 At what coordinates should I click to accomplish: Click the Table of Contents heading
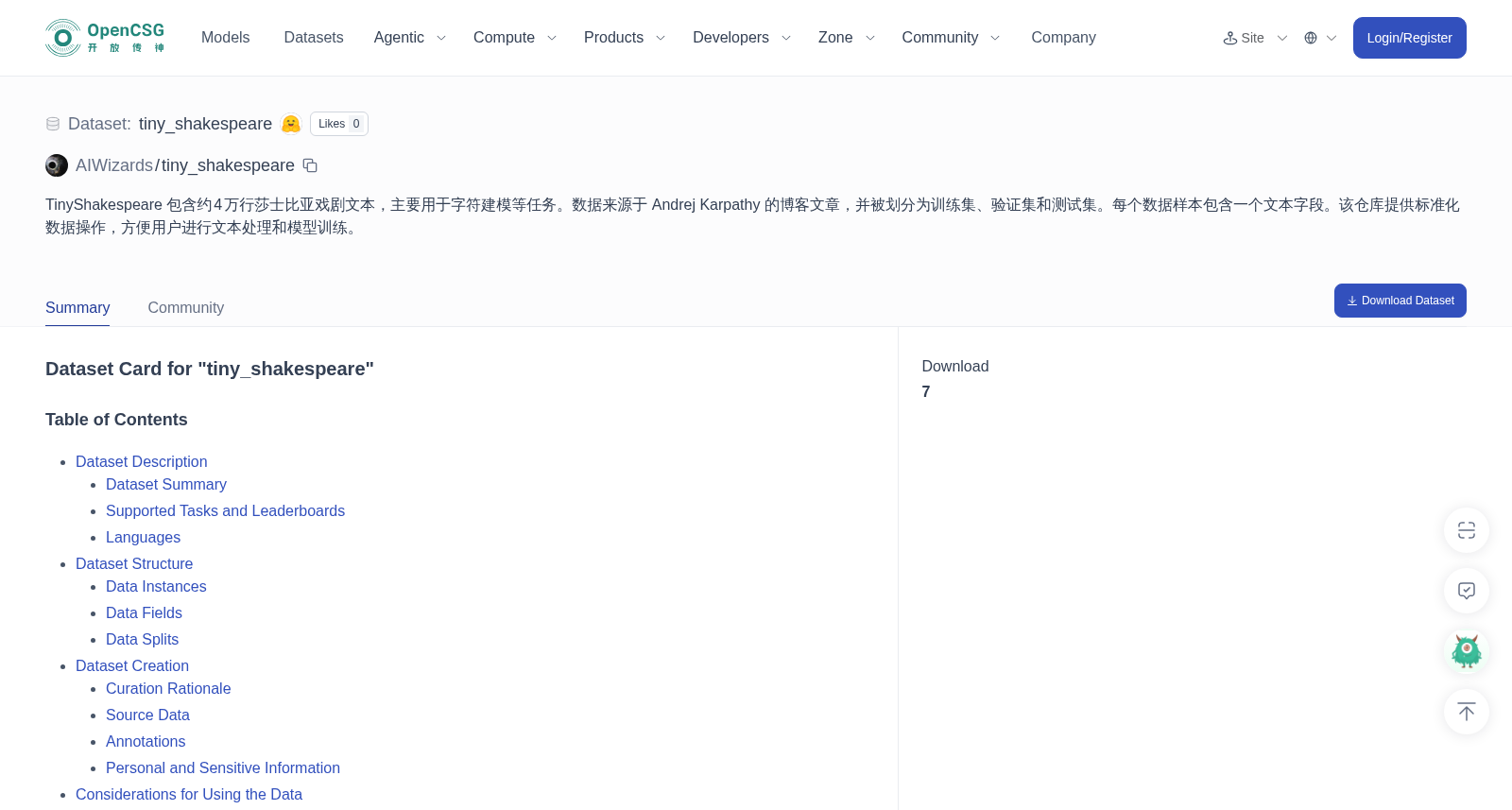click(x=116, y=420)
